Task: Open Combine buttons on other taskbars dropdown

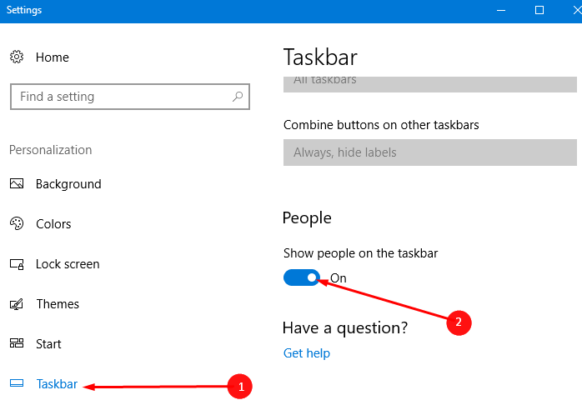Action: click(430, 153)
